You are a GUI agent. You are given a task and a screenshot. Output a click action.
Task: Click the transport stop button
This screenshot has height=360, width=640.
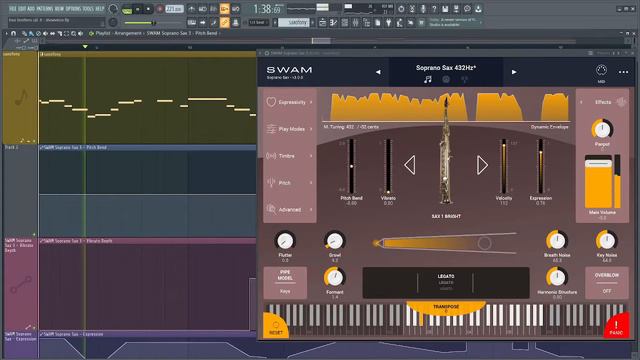pyautogui.click(x=148, y=9)
